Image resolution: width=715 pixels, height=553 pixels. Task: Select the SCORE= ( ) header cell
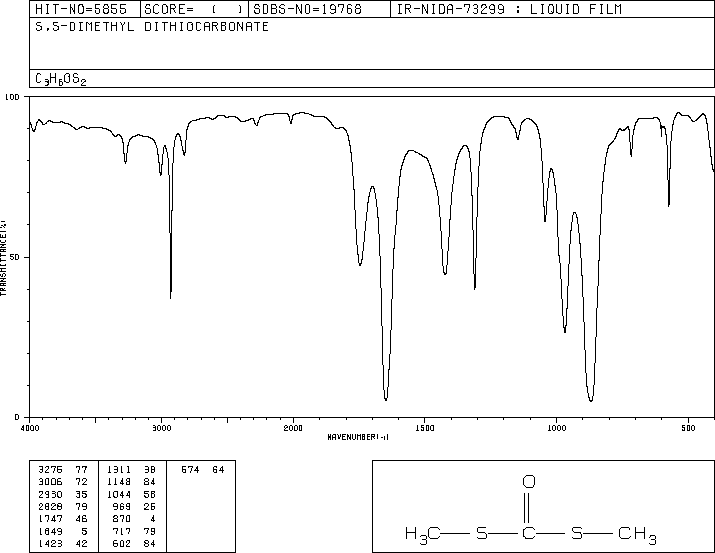(x=194, y=9)
